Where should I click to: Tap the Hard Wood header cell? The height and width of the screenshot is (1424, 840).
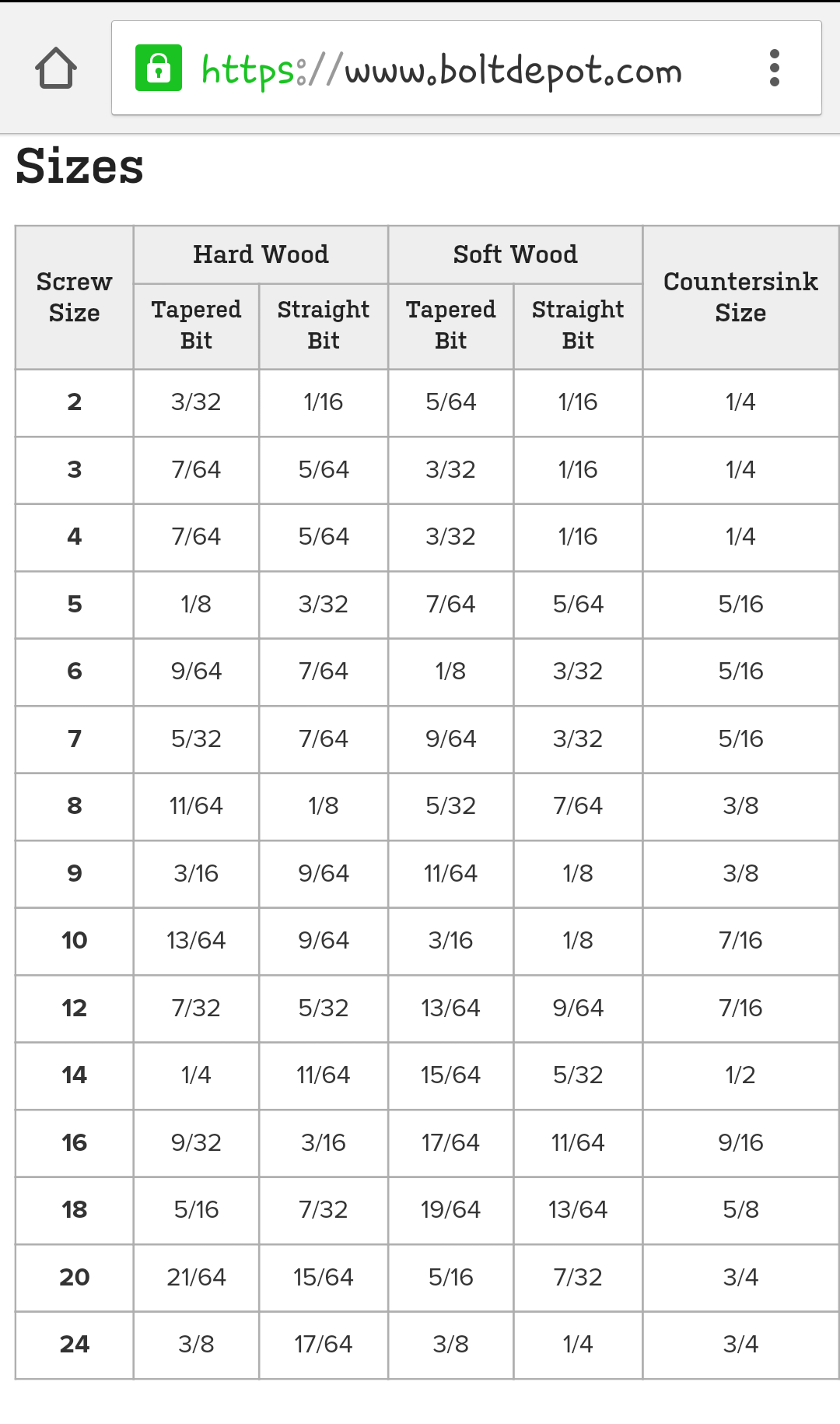(x=261, y=254)
